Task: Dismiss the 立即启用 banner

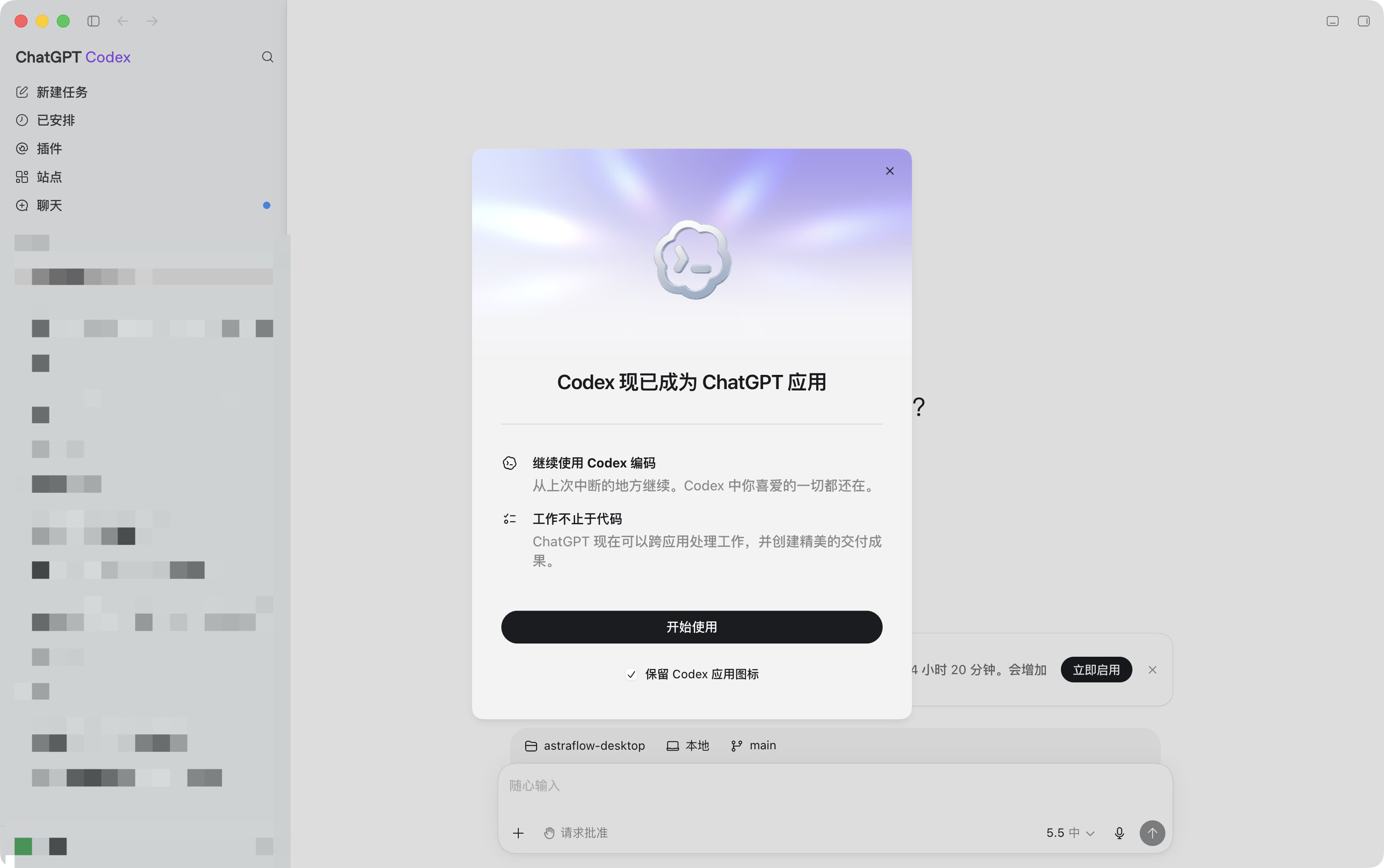Action: point(1152,670)
